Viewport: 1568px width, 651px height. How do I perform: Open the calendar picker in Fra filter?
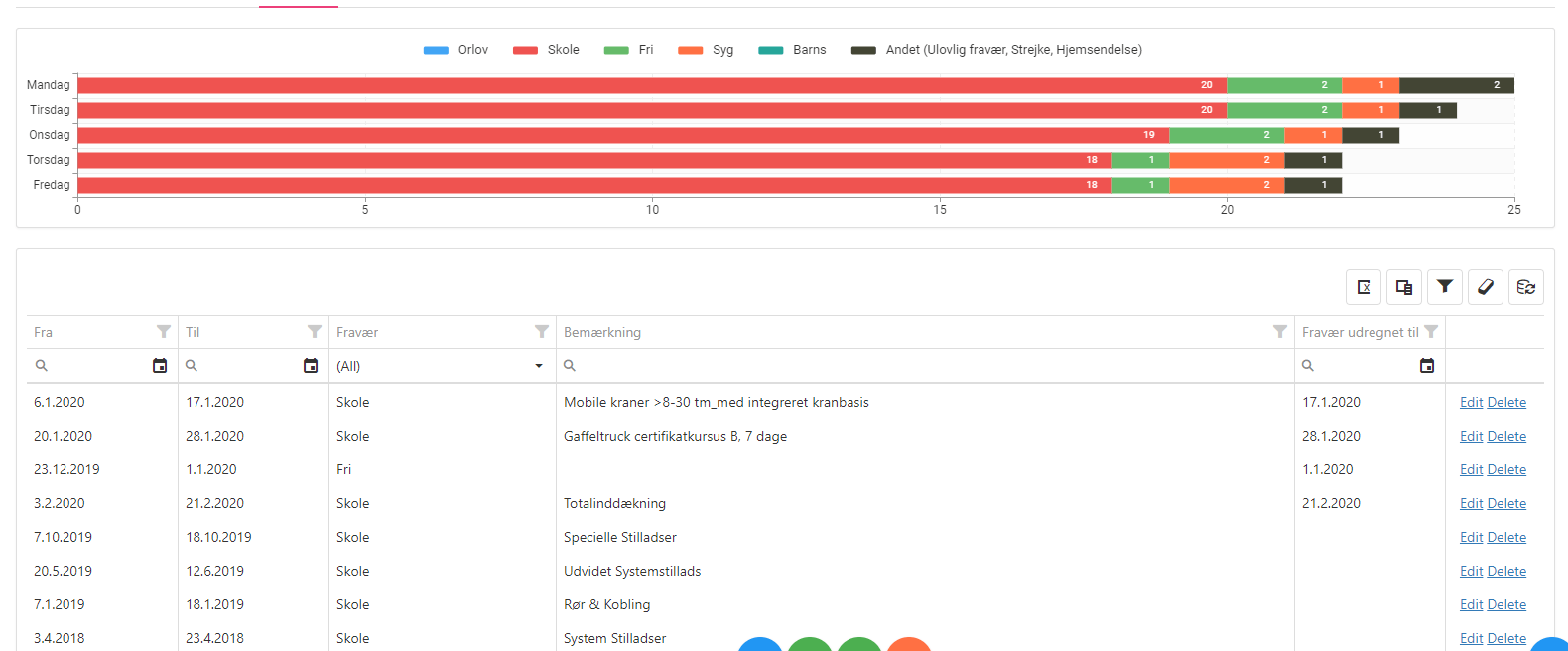[x=160, y=366]
